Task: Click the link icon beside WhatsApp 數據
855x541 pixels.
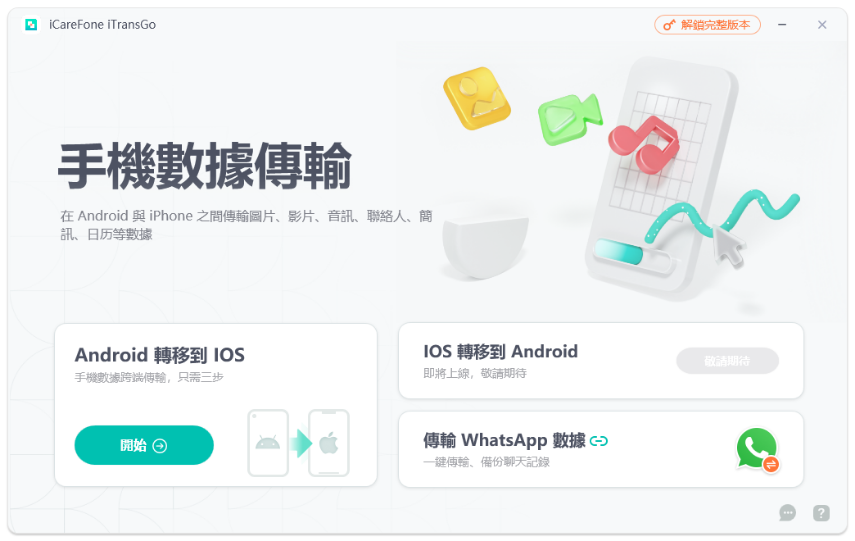Action: coord(599,441)
